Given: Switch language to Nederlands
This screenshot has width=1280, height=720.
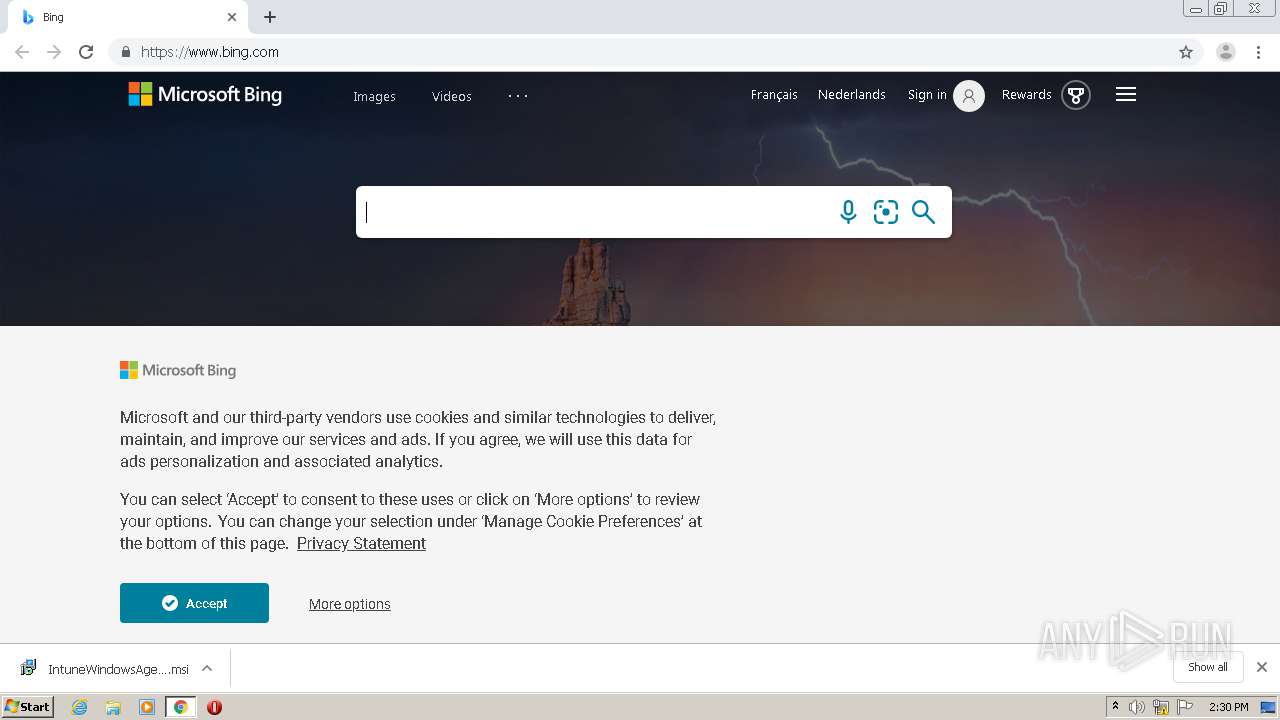Looking at the screenshot, I should coord(852,94).
